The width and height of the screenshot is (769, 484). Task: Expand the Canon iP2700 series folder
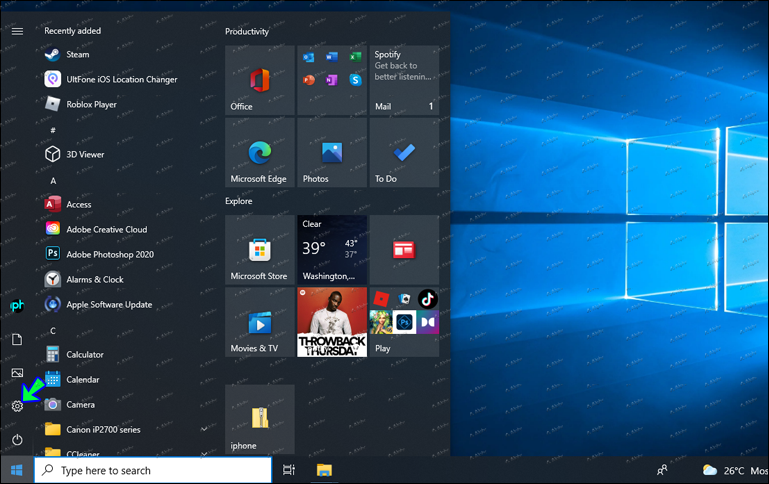click(x=204, y=430)
